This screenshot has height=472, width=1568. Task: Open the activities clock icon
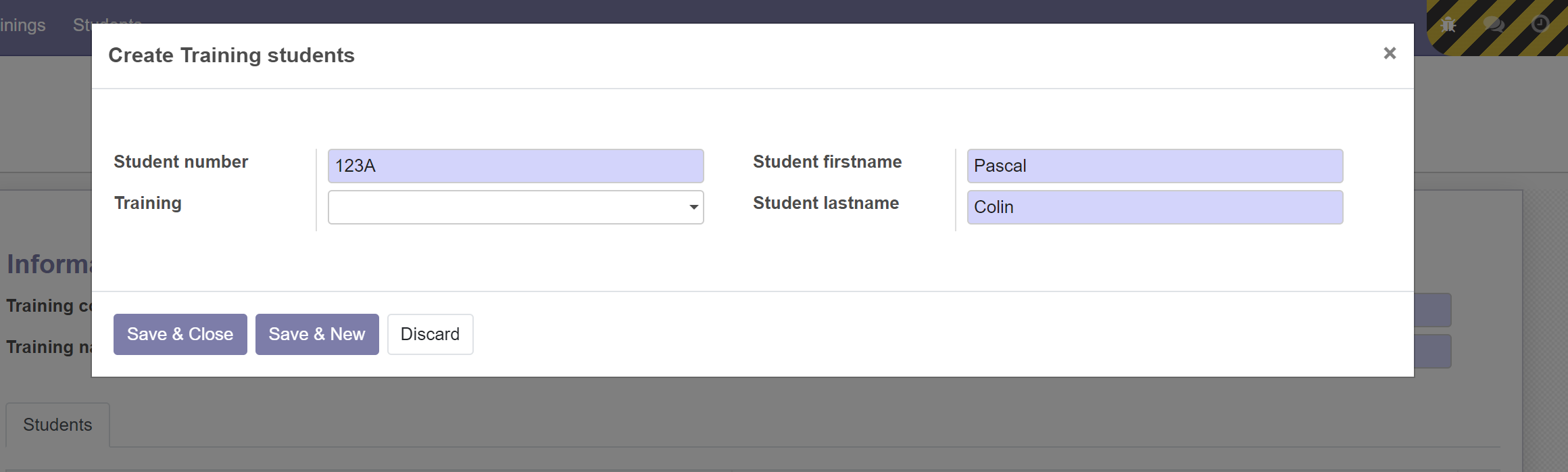[1542, 24]
